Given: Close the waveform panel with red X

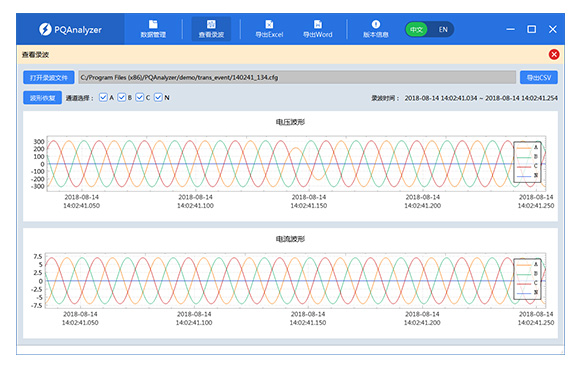Looking at the screenshot, I should (x=554, y=55).
